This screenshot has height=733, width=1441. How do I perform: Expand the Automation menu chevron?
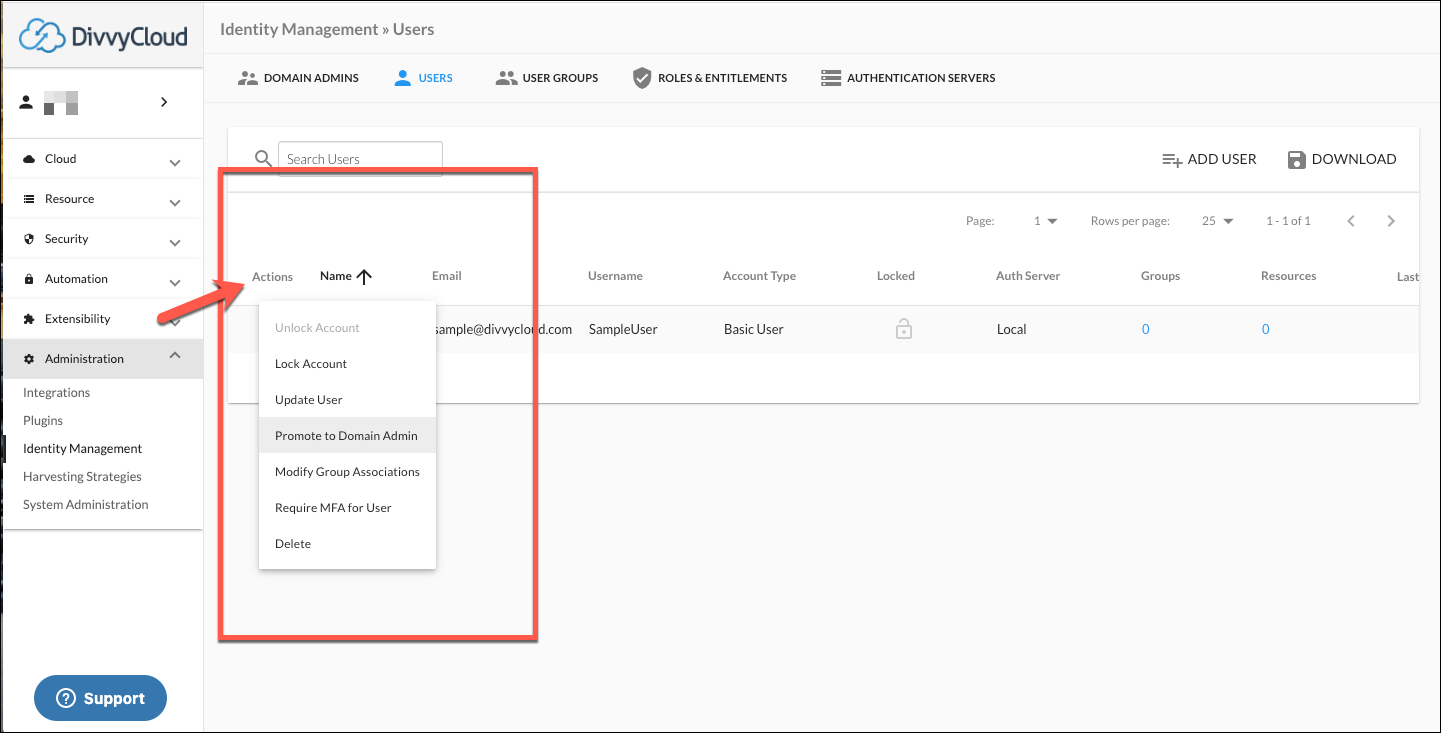(175, 283)
